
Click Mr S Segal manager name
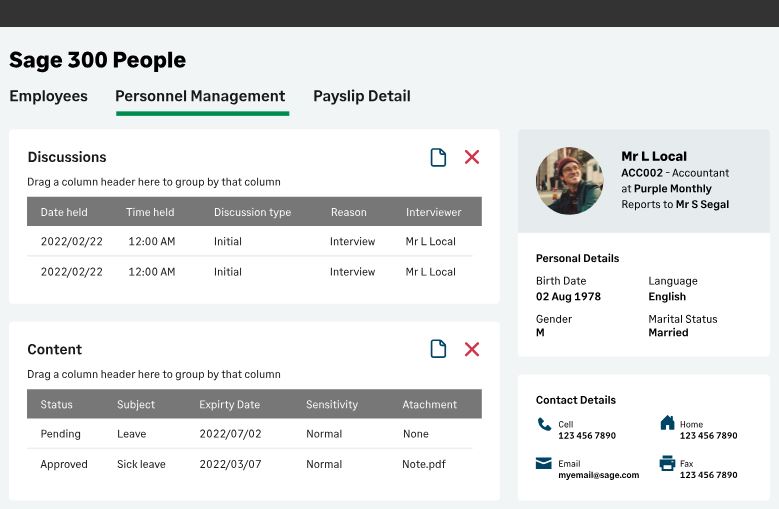pos(702,204)
